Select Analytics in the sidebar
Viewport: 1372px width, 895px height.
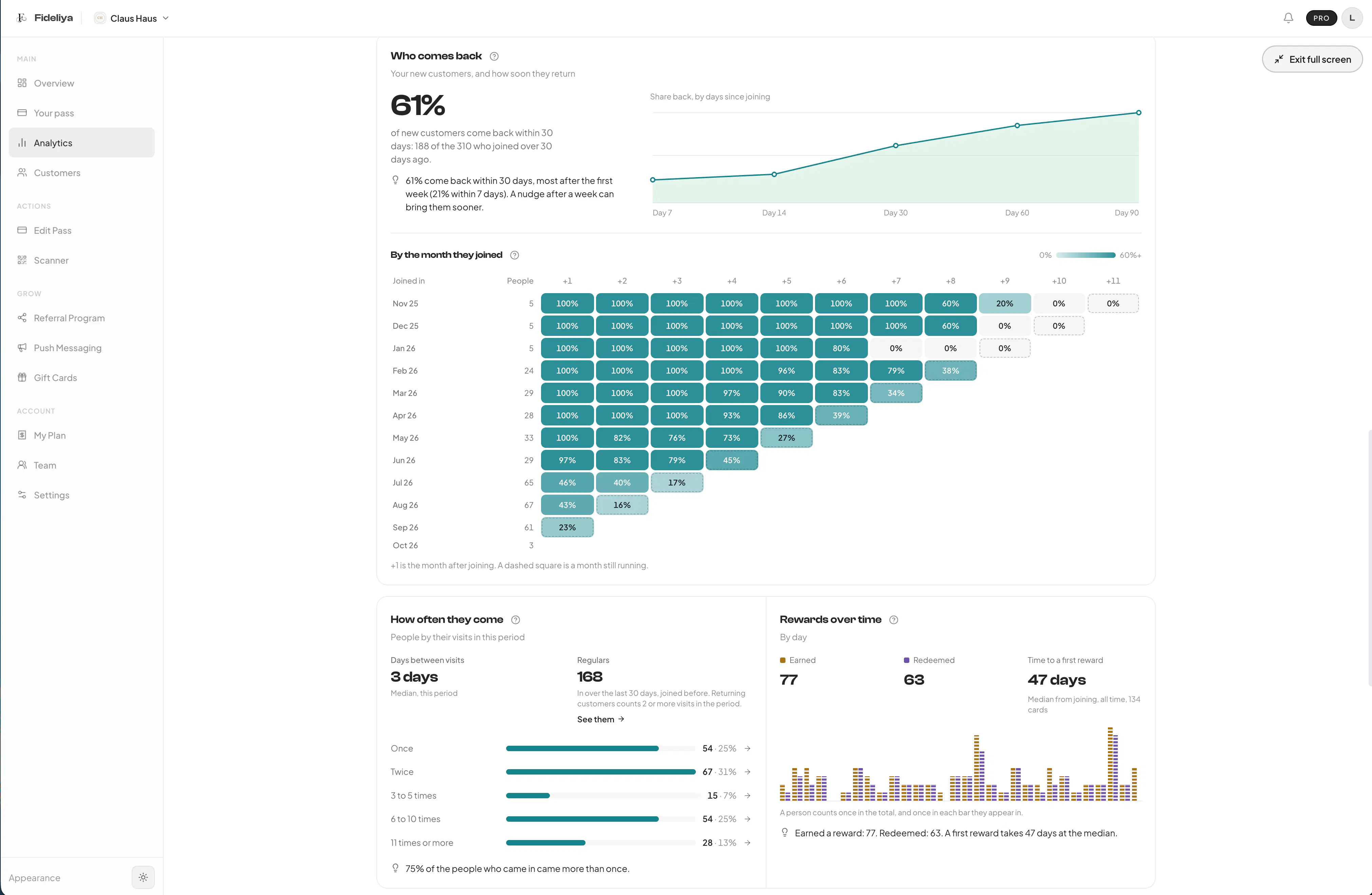tap(82, 143)
